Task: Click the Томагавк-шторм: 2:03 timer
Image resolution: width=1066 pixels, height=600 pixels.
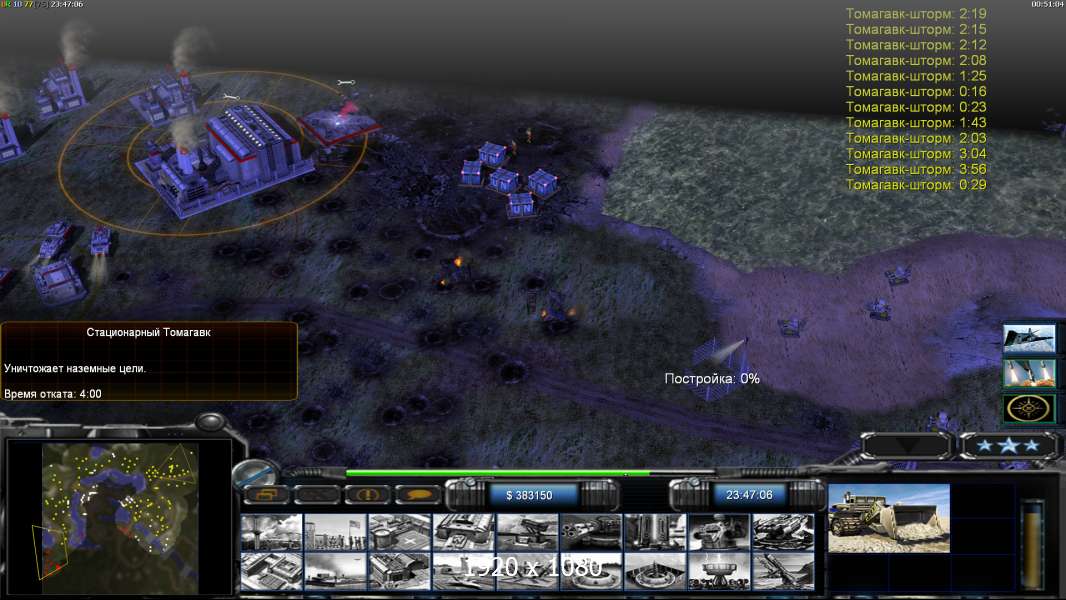Action: [x=916, y=138]
